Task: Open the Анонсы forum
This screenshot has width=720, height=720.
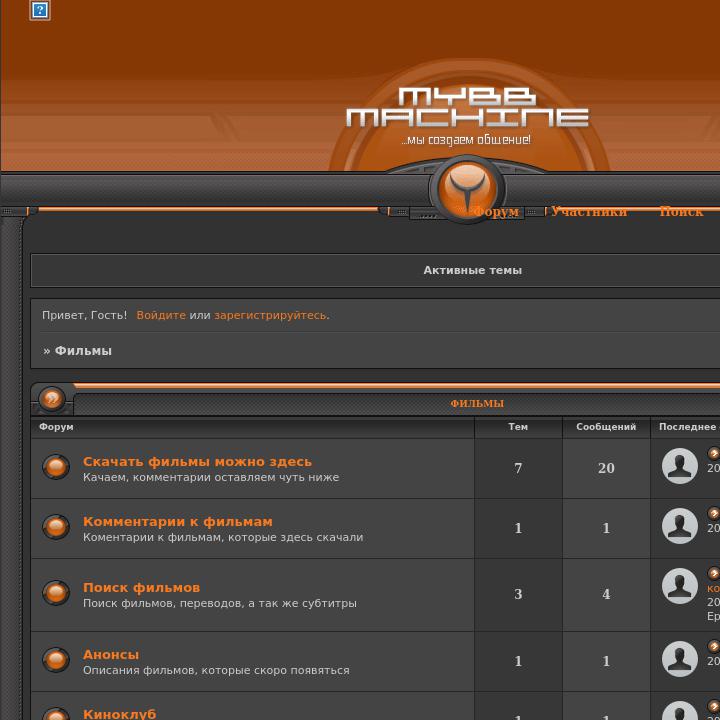Action: coord(111,655)
